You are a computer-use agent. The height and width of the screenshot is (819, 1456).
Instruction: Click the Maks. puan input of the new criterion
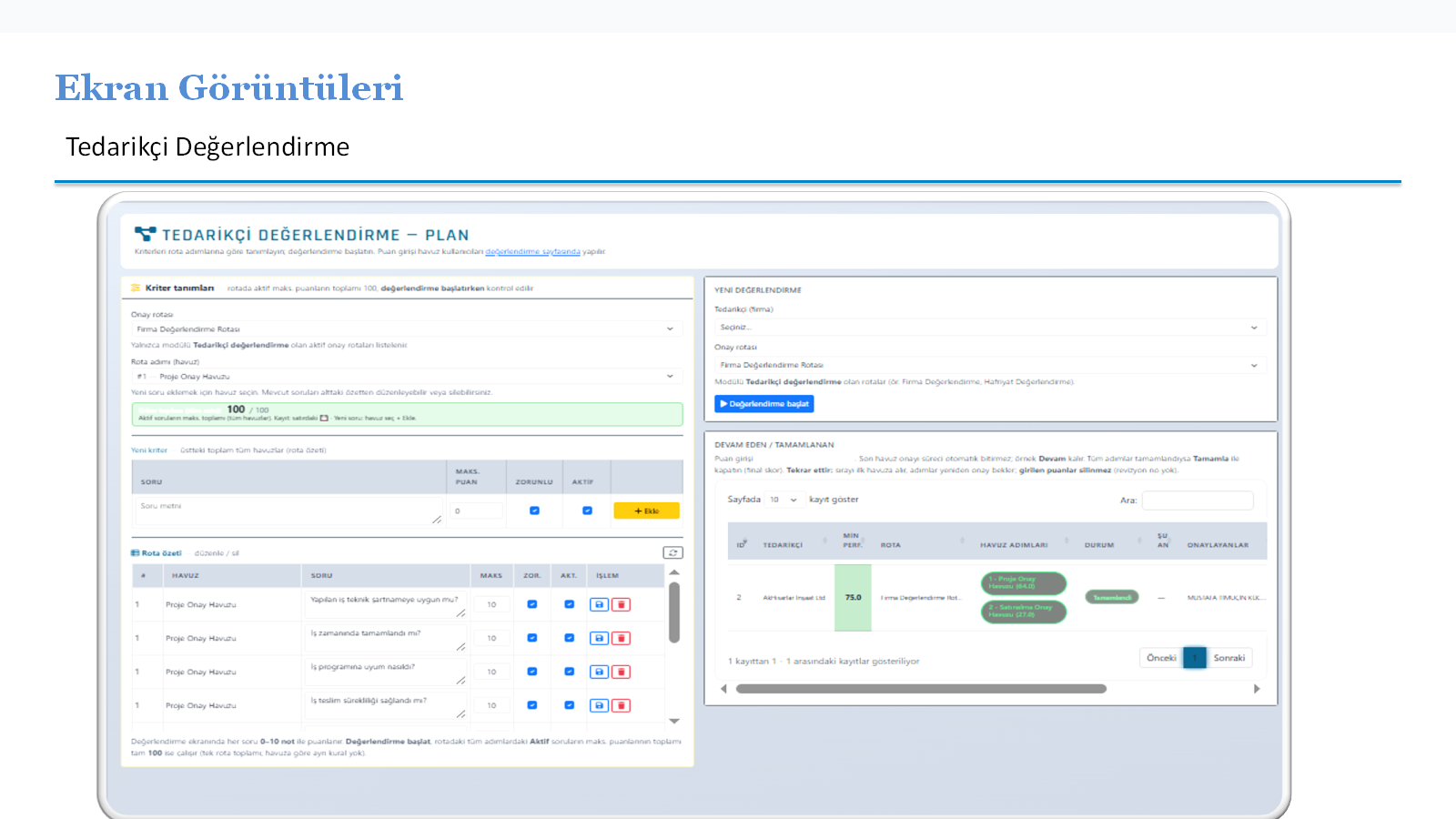(x=476, y=511)
